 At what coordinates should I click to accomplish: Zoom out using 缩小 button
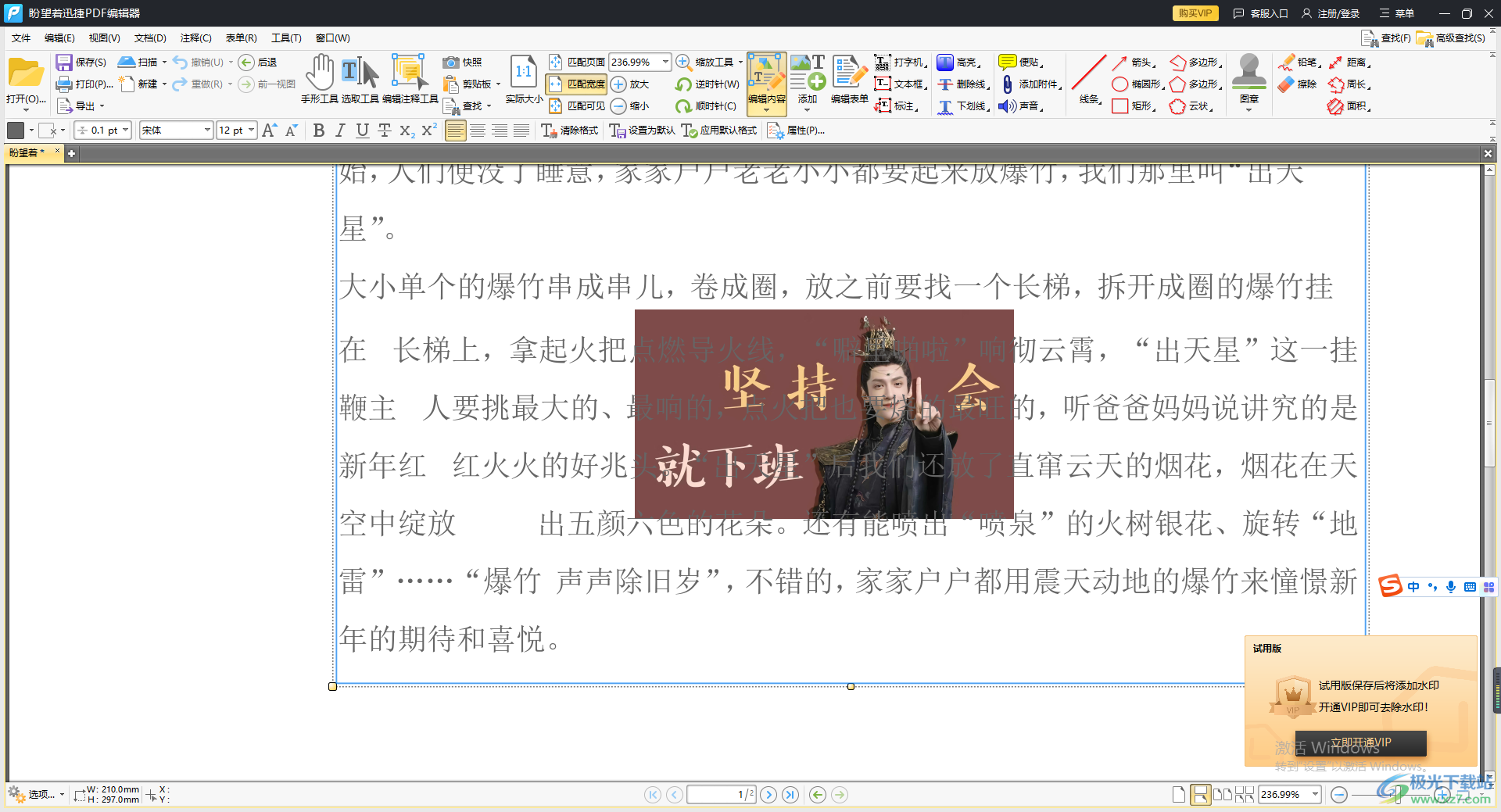coord(630,106)
